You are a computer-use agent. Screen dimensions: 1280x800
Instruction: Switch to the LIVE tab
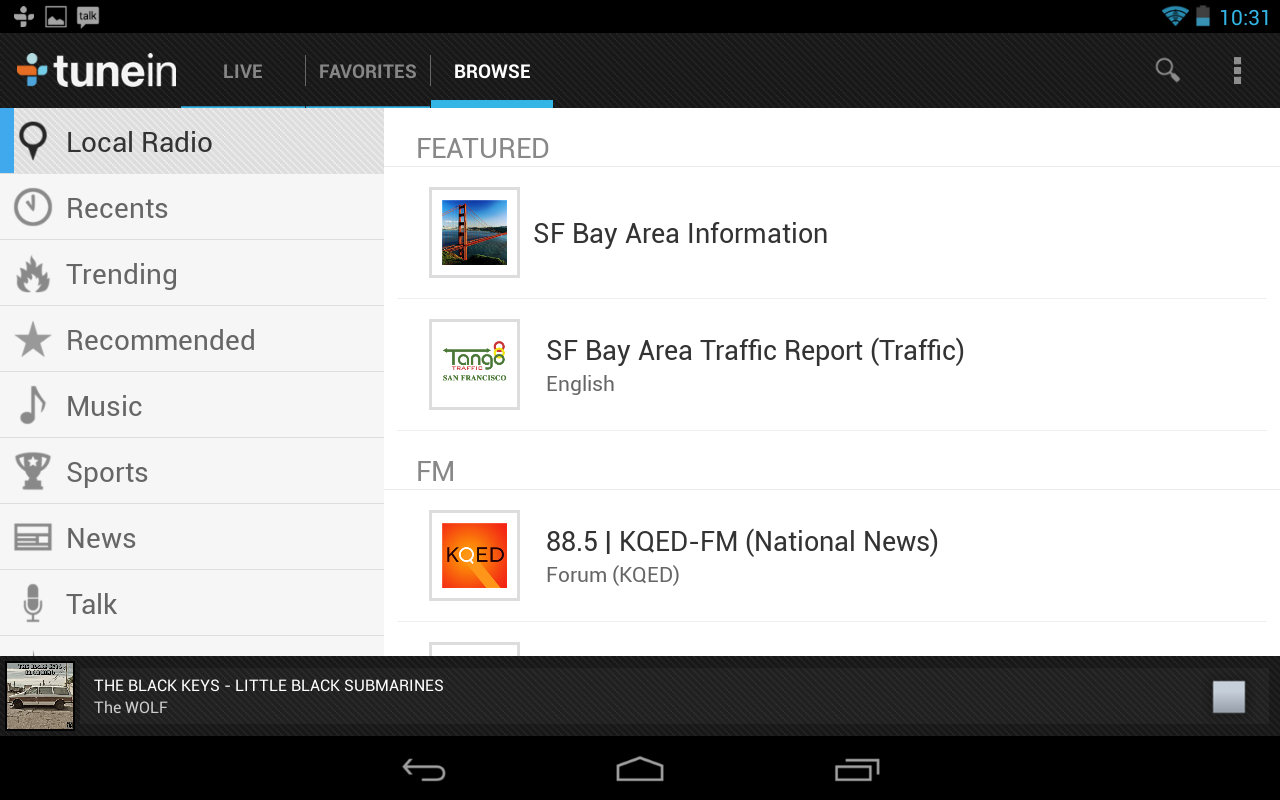(243, 71)
